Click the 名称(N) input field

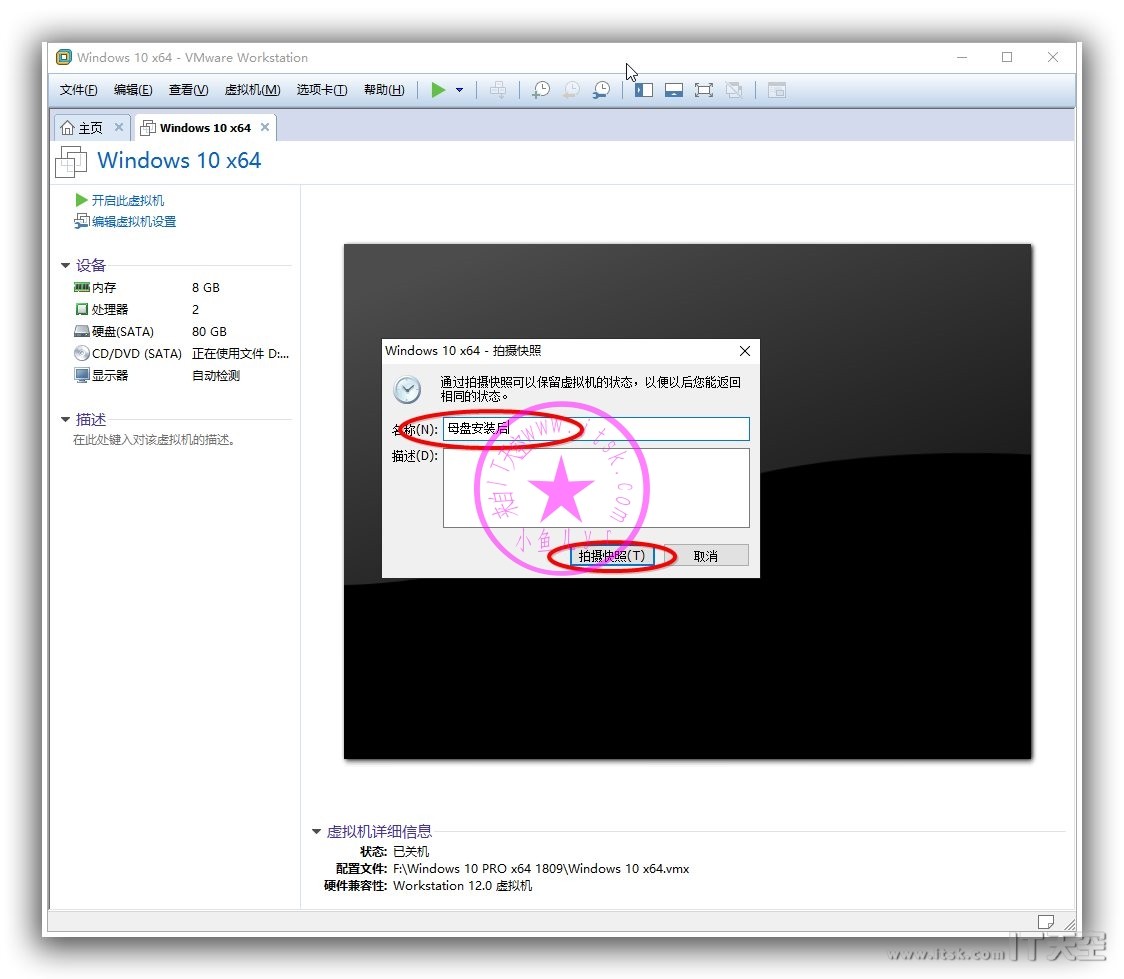tap(596, 429)
